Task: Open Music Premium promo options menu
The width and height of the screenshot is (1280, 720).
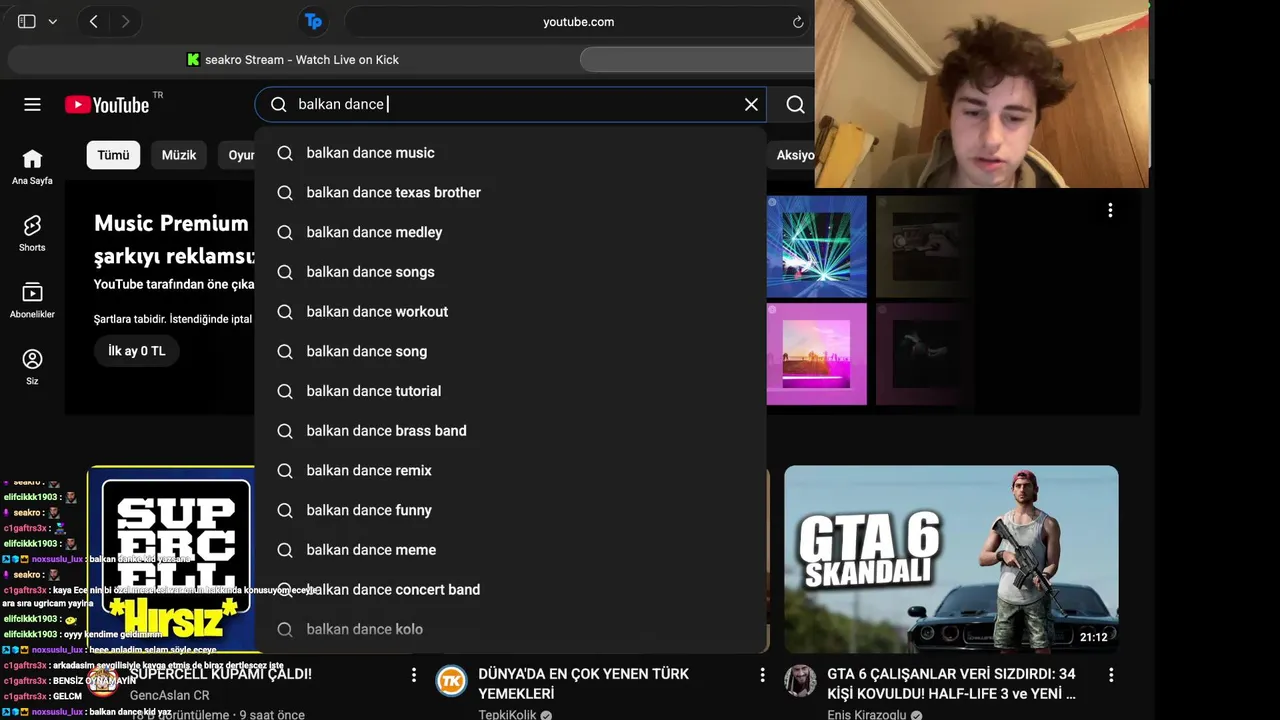Action: [x=1110, y=210]
